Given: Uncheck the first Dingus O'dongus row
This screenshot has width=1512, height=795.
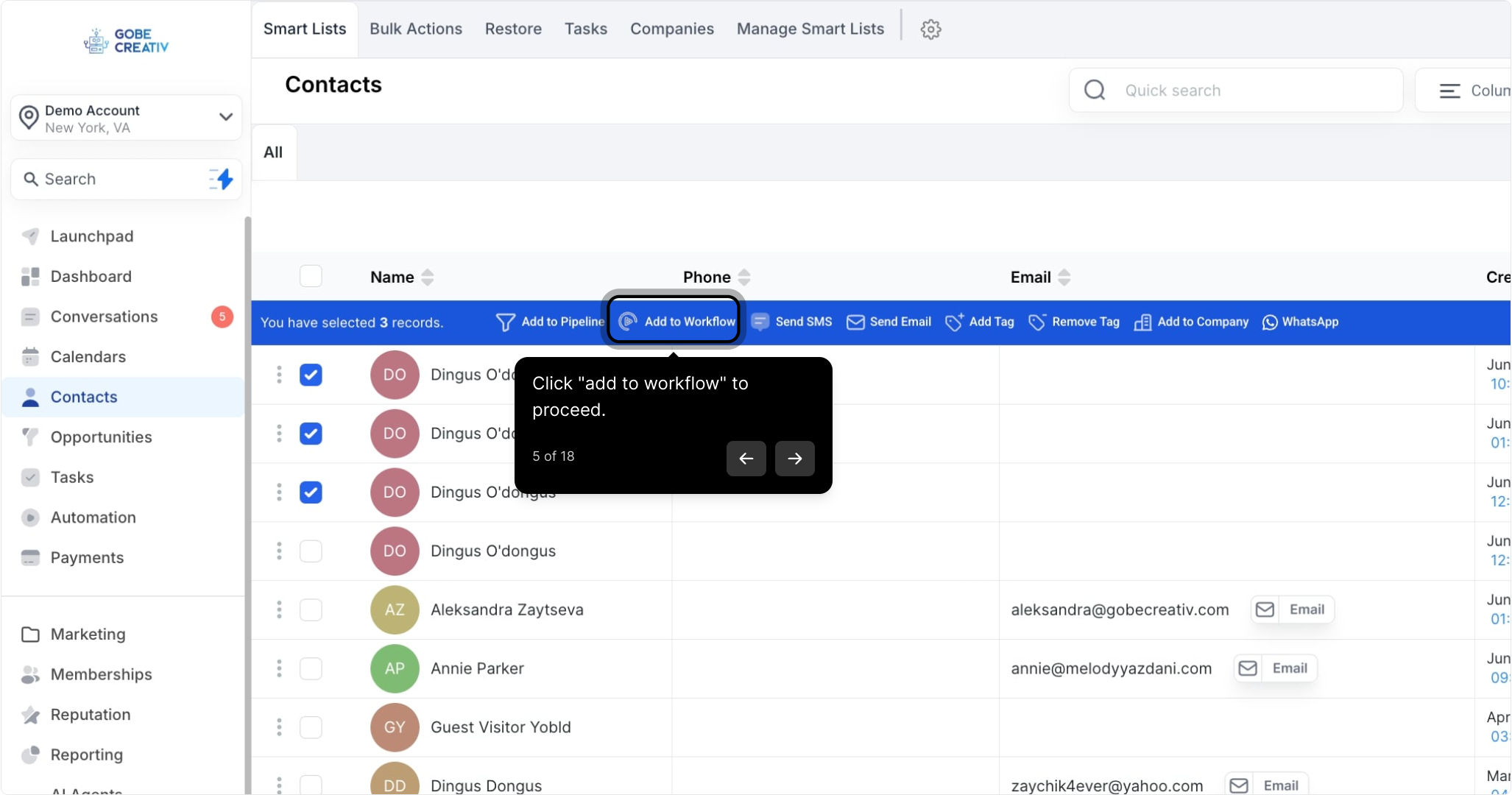Looking at the screenshot, I should pos(311,375).
